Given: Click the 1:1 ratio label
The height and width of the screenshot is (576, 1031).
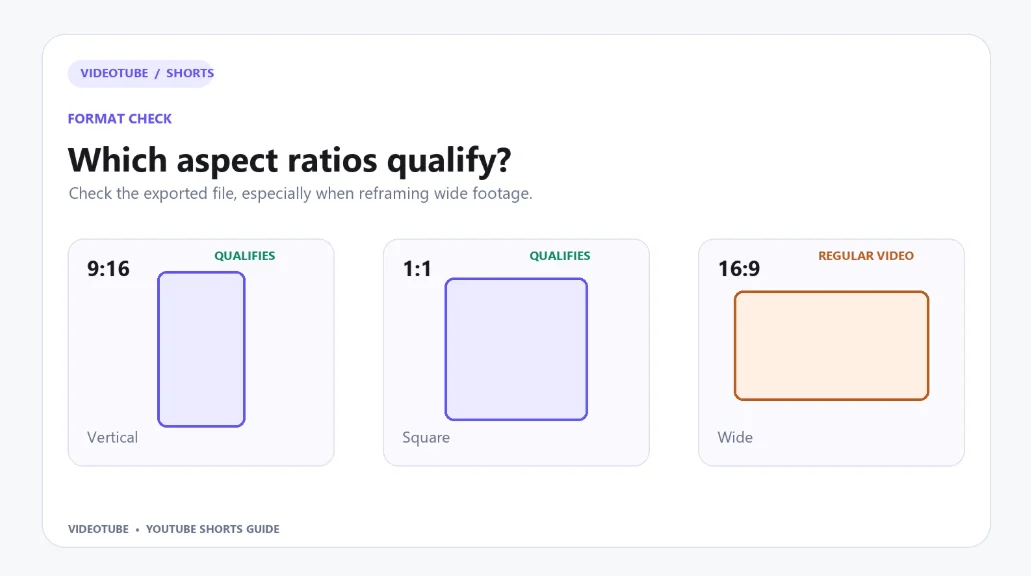Looking at the screenshot, I should click(417, 268).
